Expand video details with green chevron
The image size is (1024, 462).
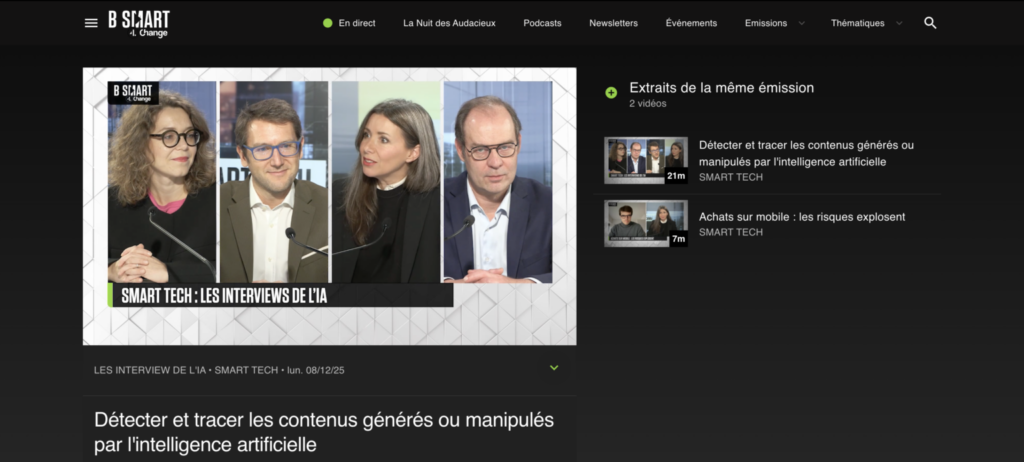(x=554, y=368)
